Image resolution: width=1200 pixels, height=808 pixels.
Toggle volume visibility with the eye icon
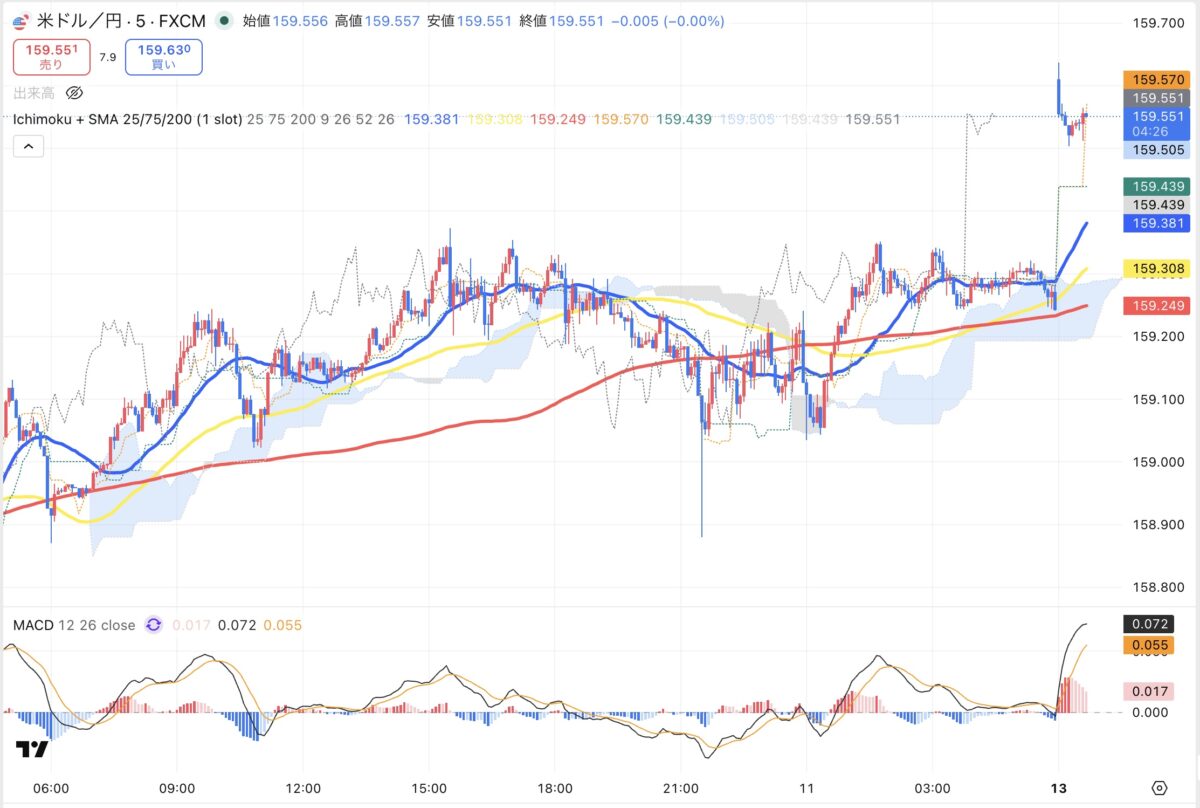pos(76,93)
